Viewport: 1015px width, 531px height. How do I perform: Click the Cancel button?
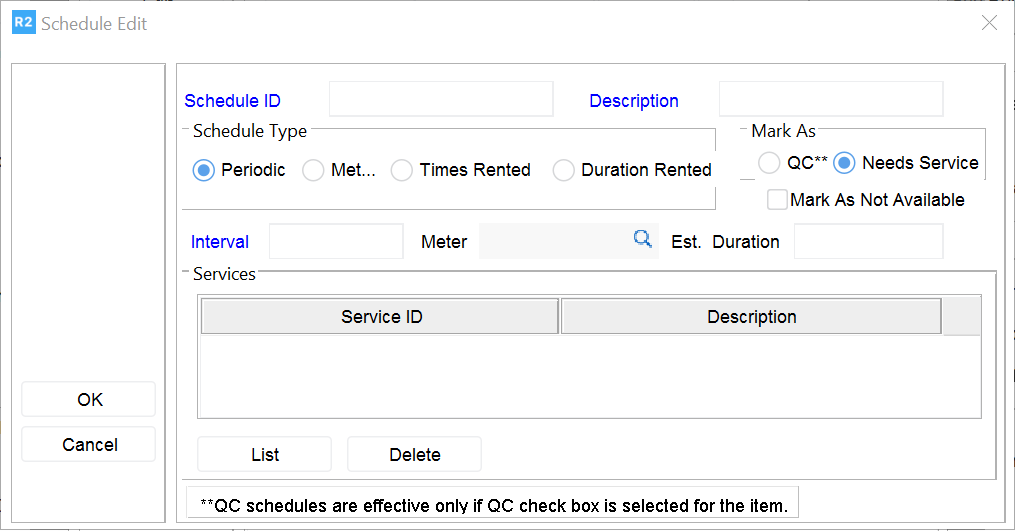click(x=89, y=445)
